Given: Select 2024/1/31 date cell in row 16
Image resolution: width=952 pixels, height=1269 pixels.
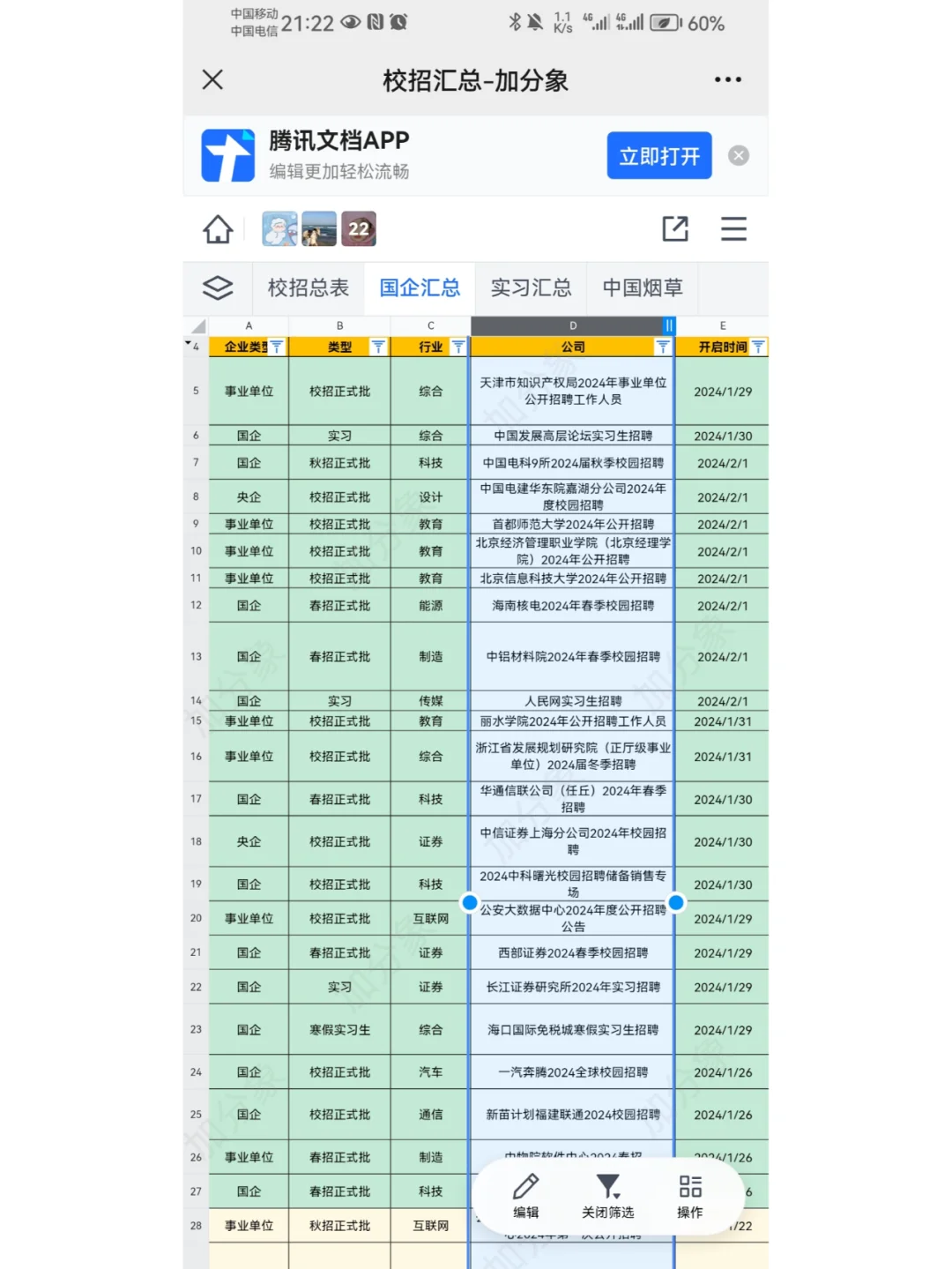Looking at the screenshot, I should pos(723,757).
